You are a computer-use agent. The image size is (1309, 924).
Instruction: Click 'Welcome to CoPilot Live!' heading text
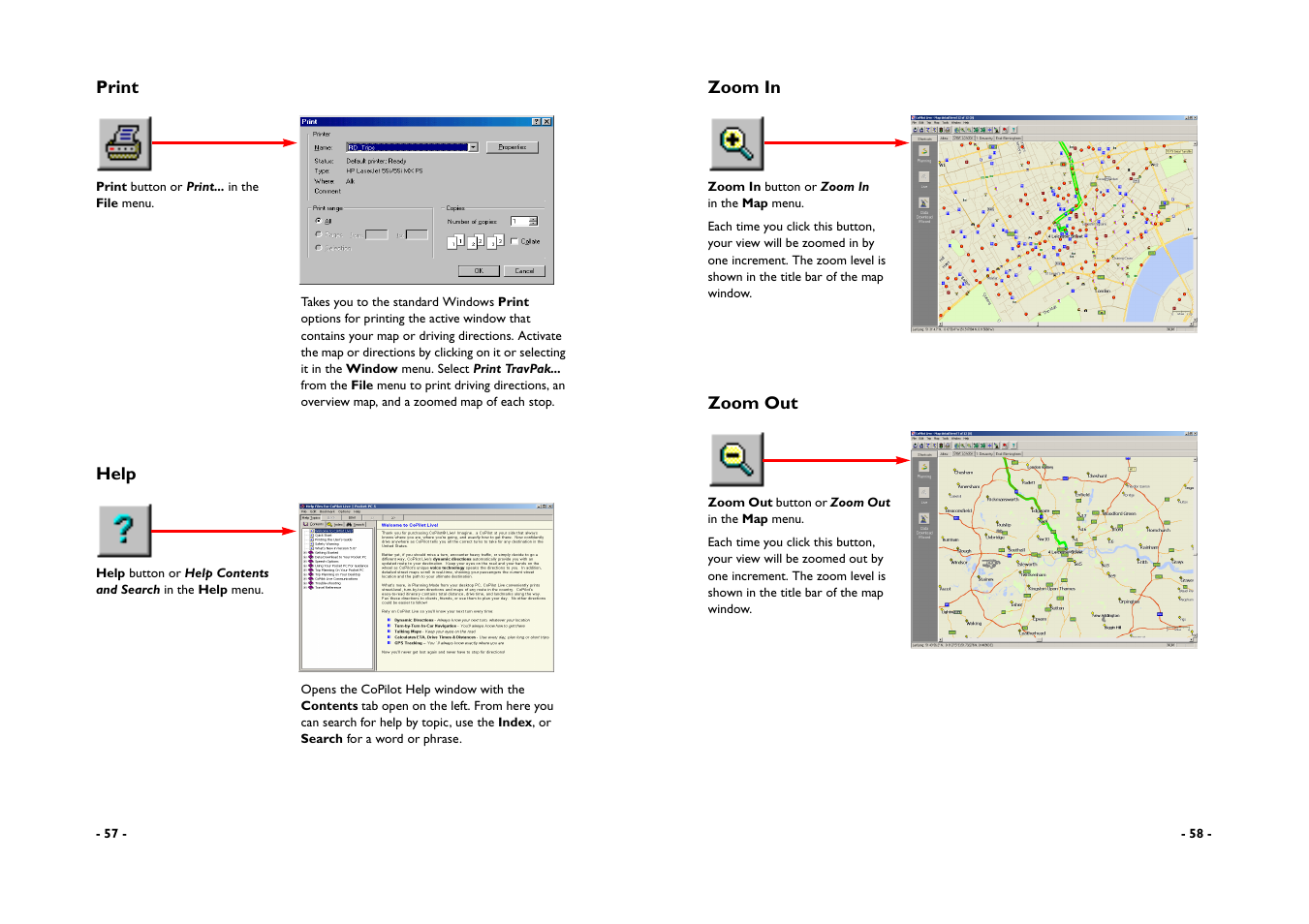(410, 525)
